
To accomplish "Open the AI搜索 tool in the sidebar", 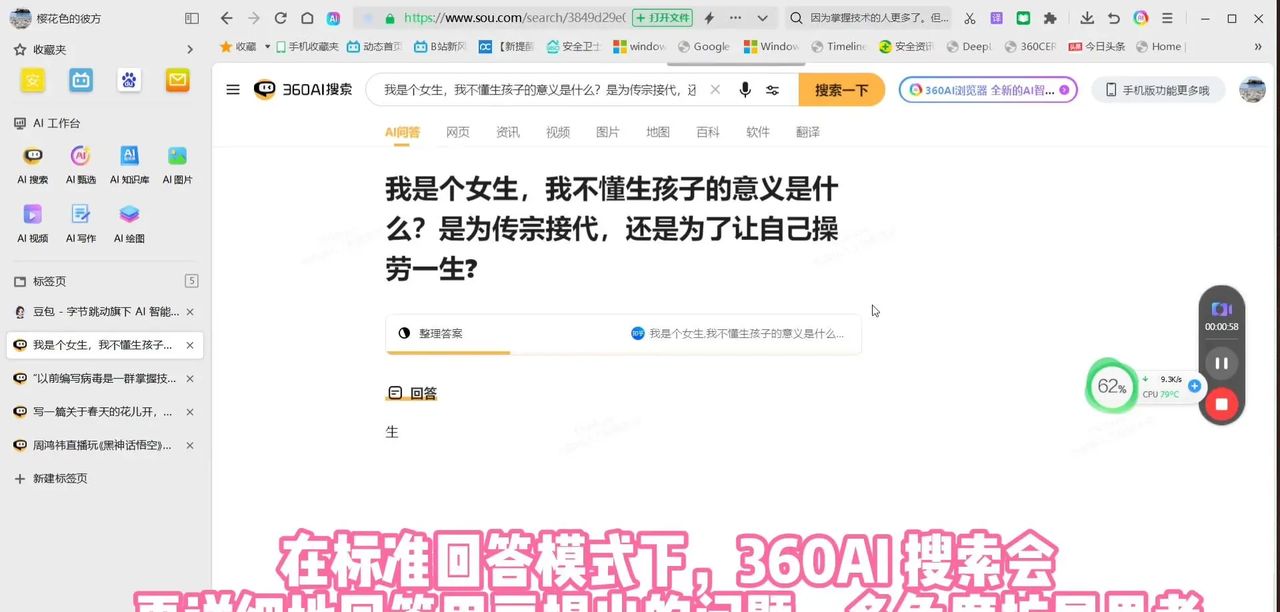I will (33, 160).
